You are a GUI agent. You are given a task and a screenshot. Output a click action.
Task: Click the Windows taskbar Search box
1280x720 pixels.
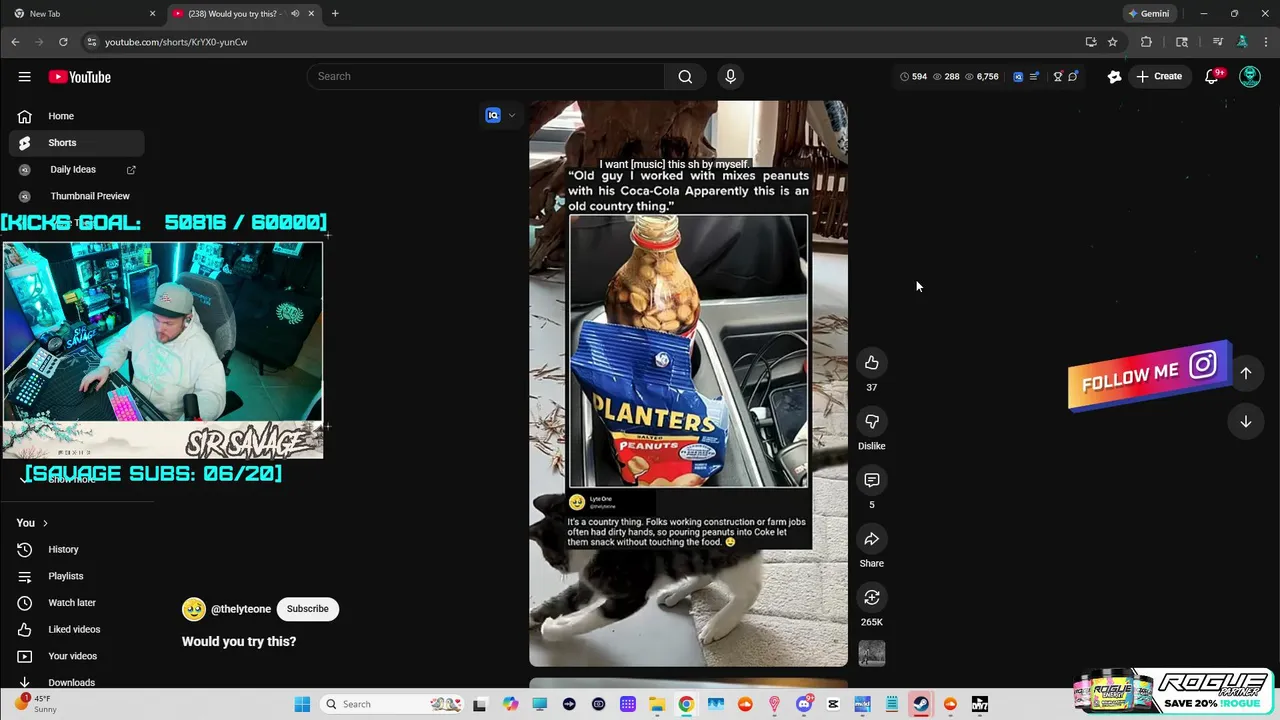click(392, 704)
